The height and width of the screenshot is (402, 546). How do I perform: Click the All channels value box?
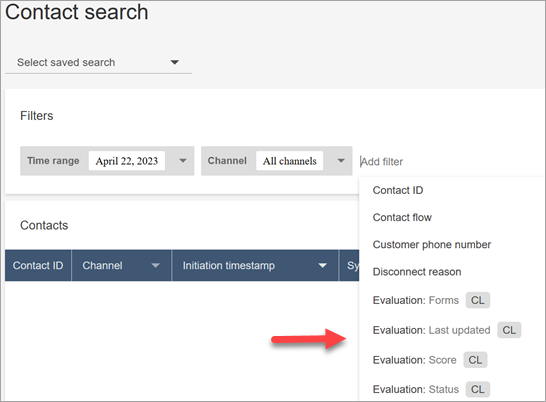tap(289, 161)
